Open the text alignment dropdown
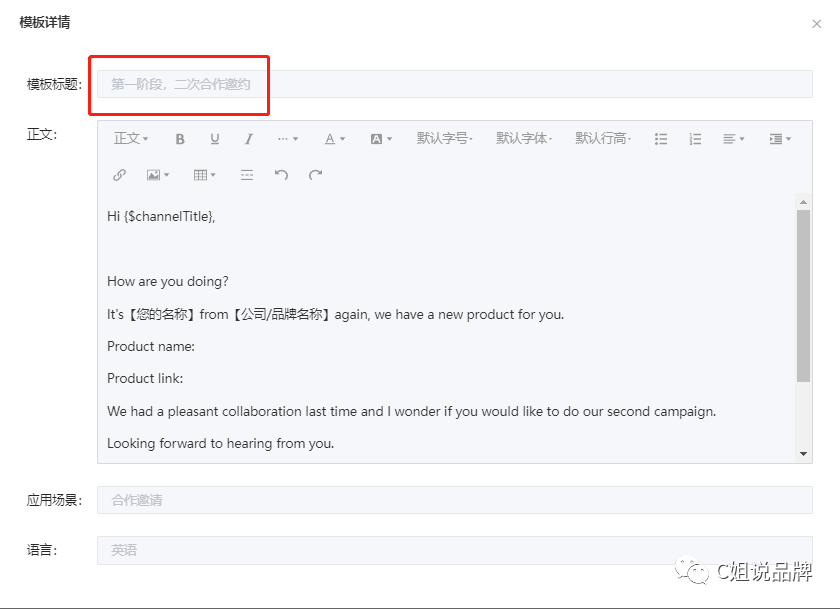 [733, 139]
